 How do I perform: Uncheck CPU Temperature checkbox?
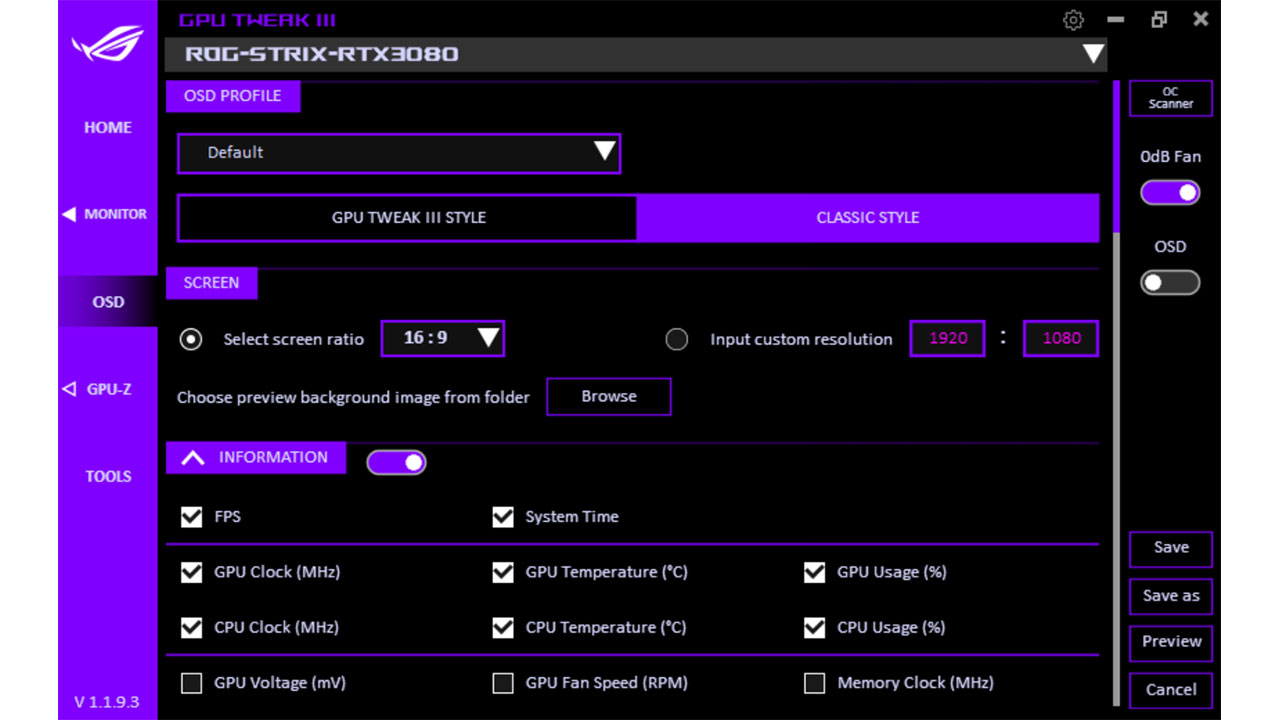click(503, 628)
